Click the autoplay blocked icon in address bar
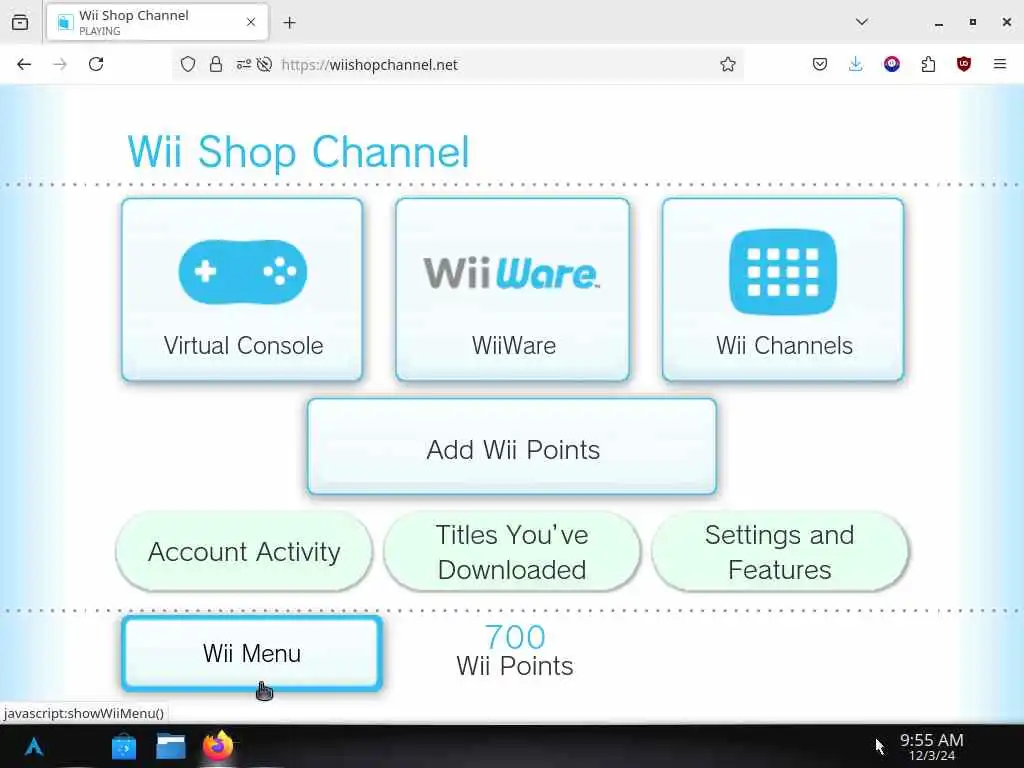 (x=264, y=65)
